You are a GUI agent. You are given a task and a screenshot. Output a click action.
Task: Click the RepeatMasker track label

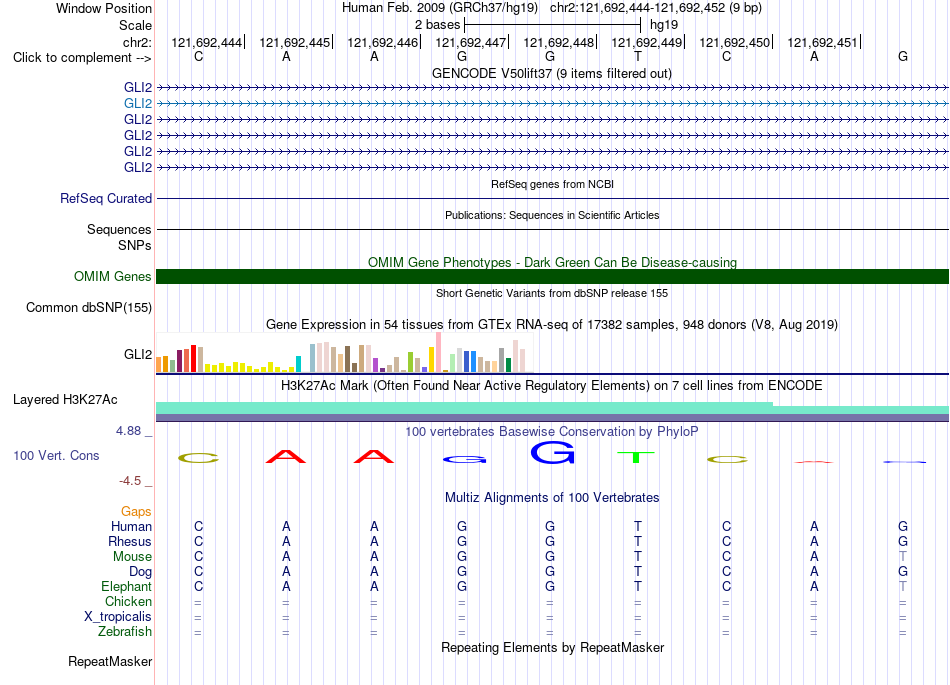(x=110, y=661)
